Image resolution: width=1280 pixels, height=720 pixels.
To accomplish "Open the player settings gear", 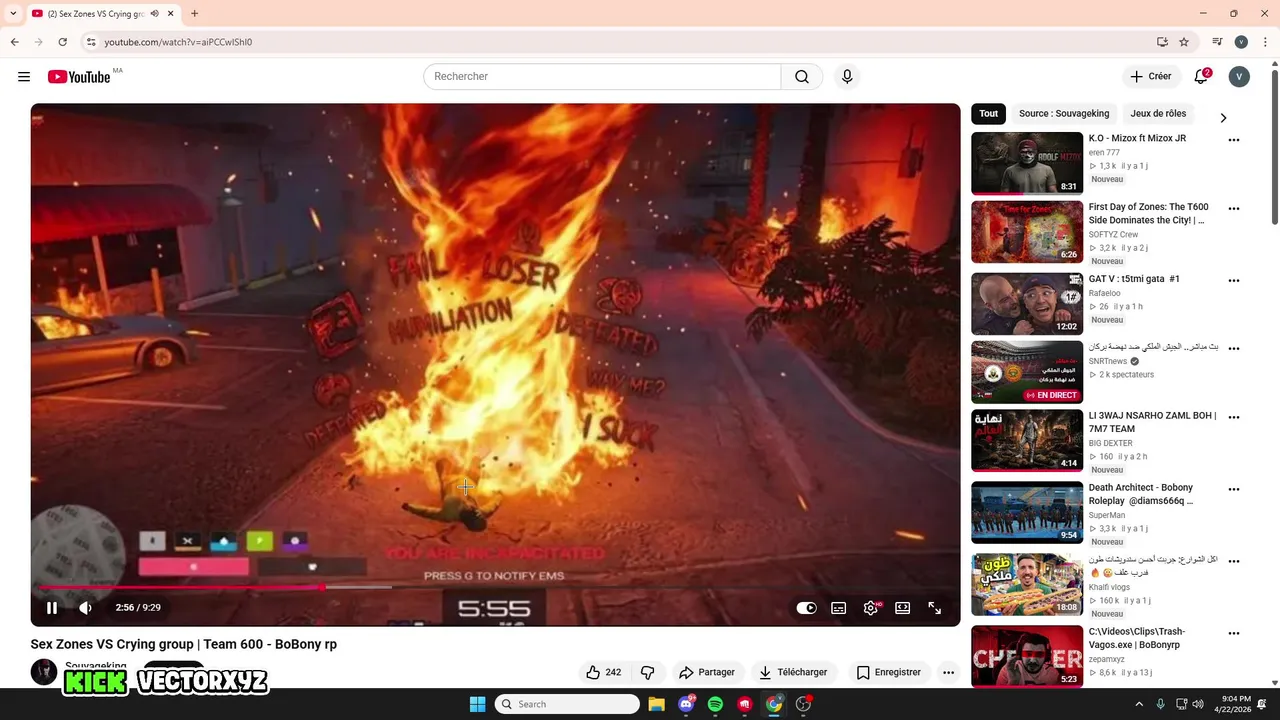I will tap(871, 608).
